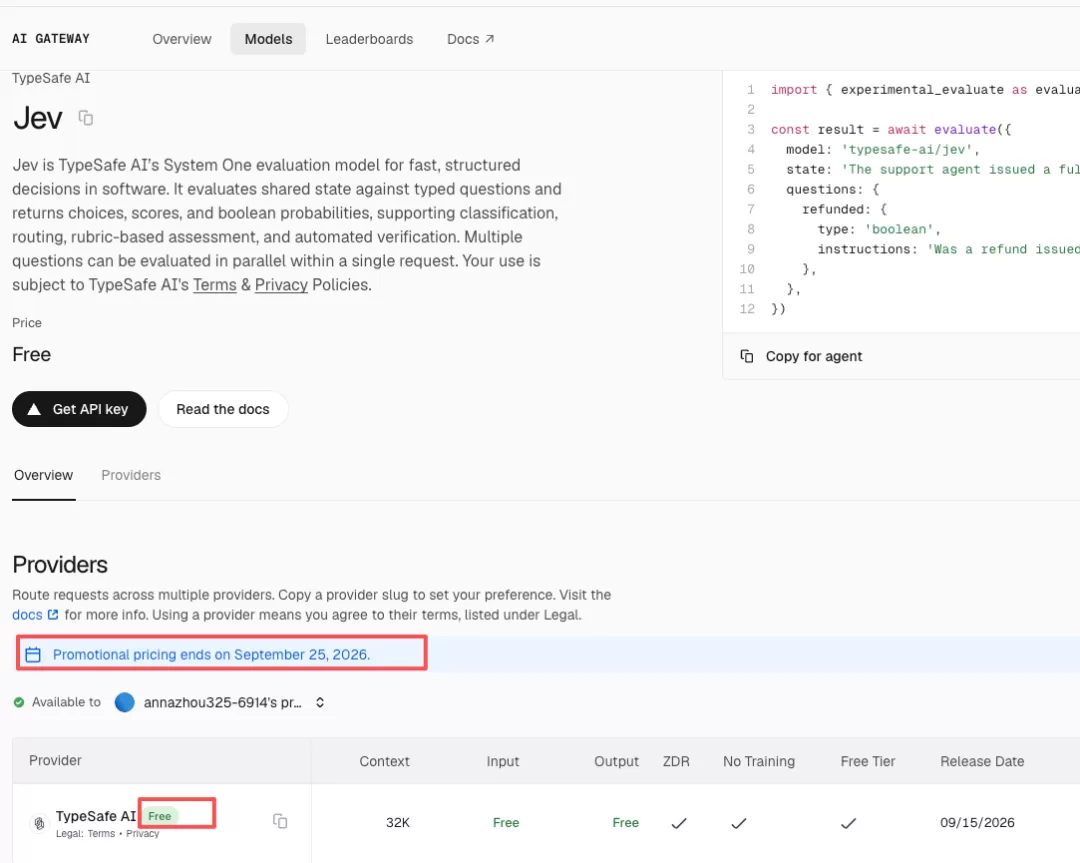
Task: Click the Read the docs button
Action: point(222,409)
